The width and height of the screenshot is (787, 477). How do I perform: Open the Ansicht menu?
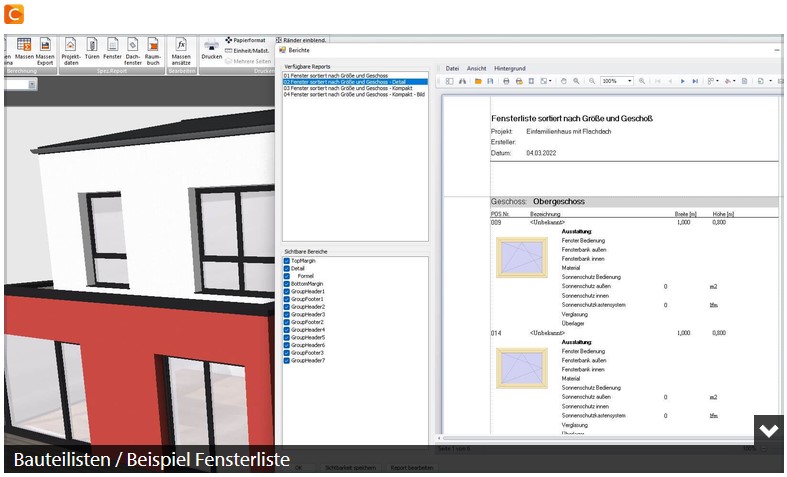(x=476, y=68)
